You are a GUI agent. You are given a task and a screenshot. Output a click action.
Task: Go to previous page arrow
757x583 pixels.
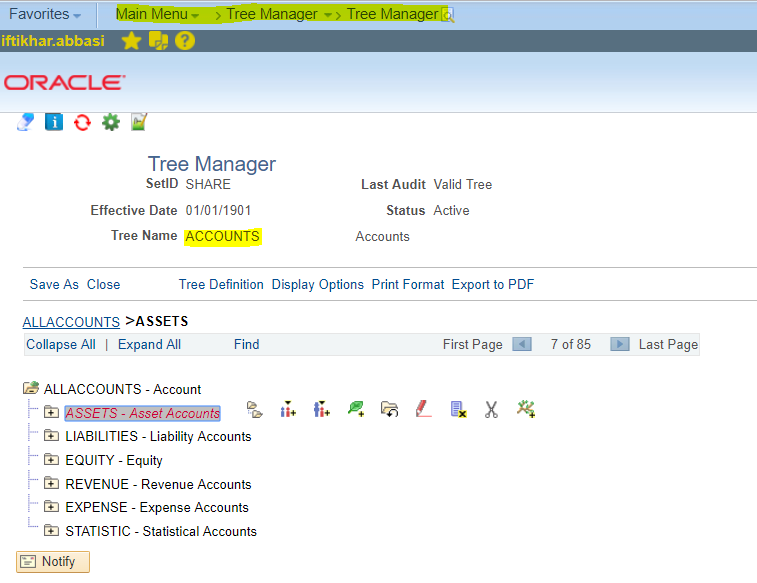click(522, 344)
